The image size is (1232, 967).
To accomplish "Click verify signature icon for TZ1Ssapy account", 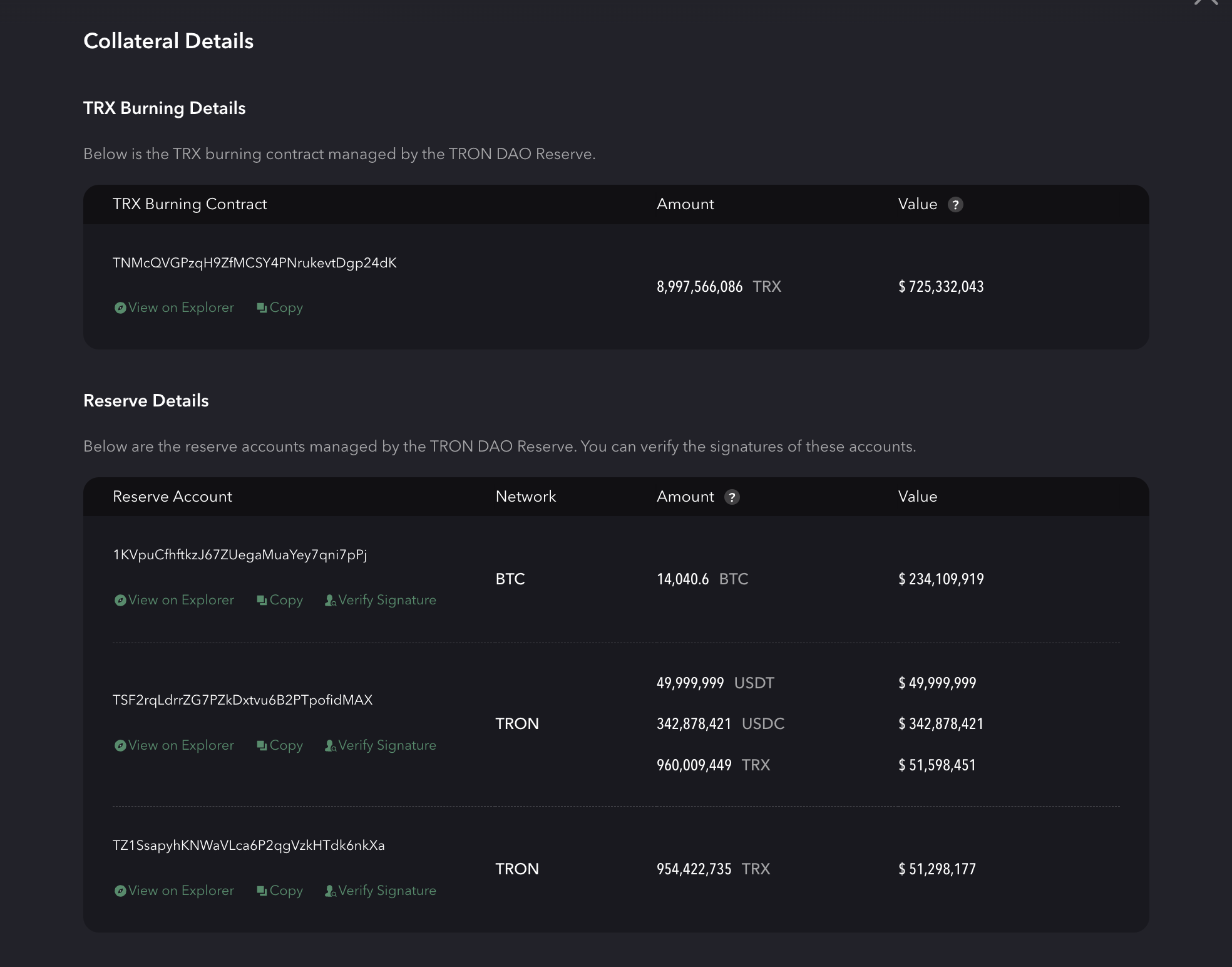I will coord(330,891).
